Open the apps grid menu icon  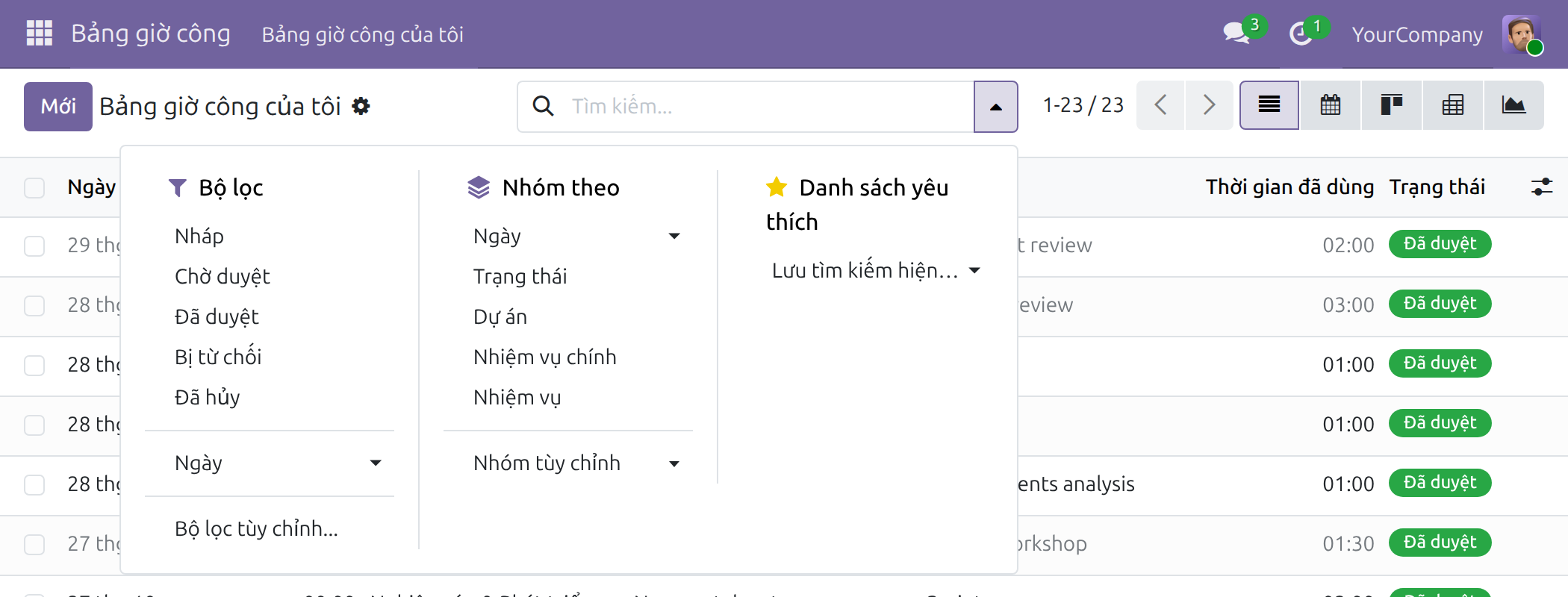[x=39, y=34]
